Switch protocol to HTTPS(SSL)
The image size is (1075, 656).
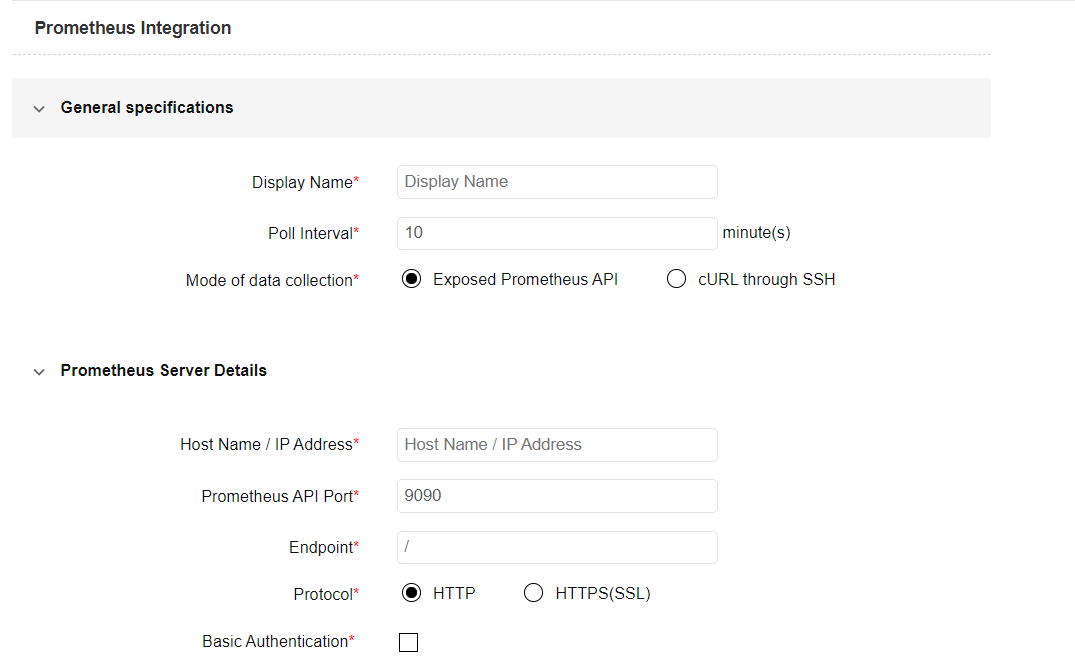[x=533, y=592]
